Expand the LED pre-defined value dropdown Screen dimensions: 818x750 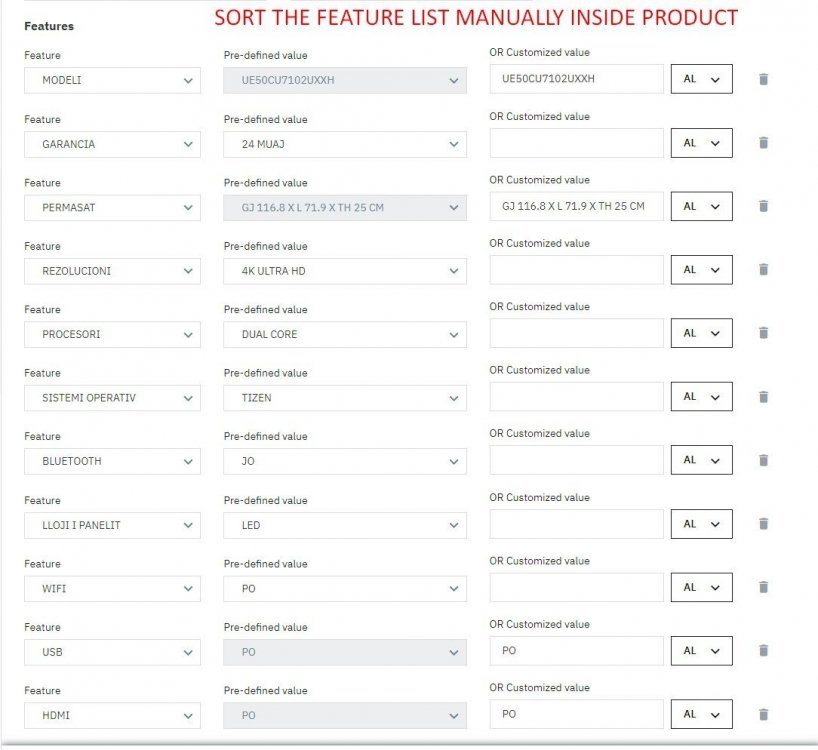coord(344,525)
